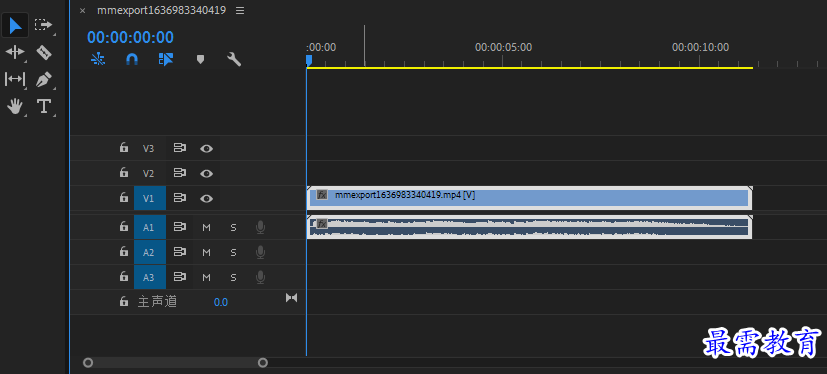Viewport: 827px width, 374px height.
Task: Click the master track 0.0 volume value
Action: (220, 302)
